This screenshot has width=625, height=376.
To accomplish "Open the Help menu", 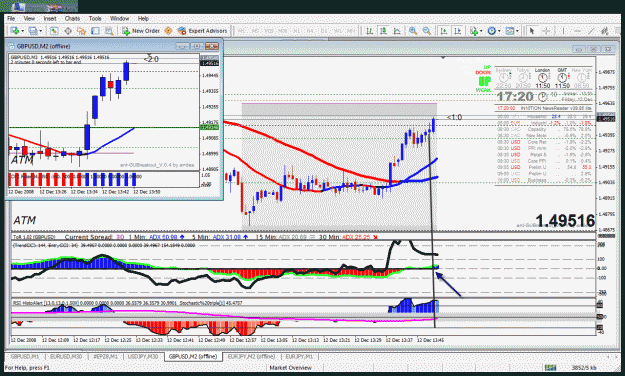I will click(143, 19).
